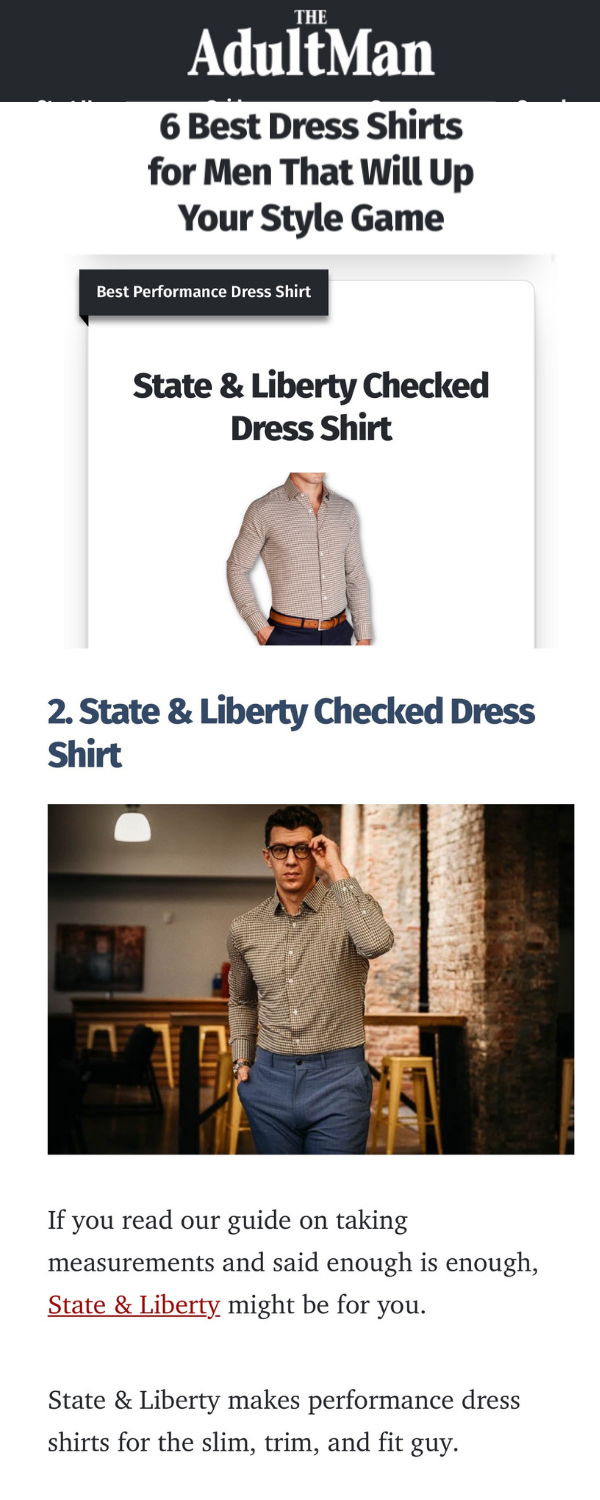Click the paragraph about taking measurements
Screen dimensions: 600x1500
point(293,1263)
